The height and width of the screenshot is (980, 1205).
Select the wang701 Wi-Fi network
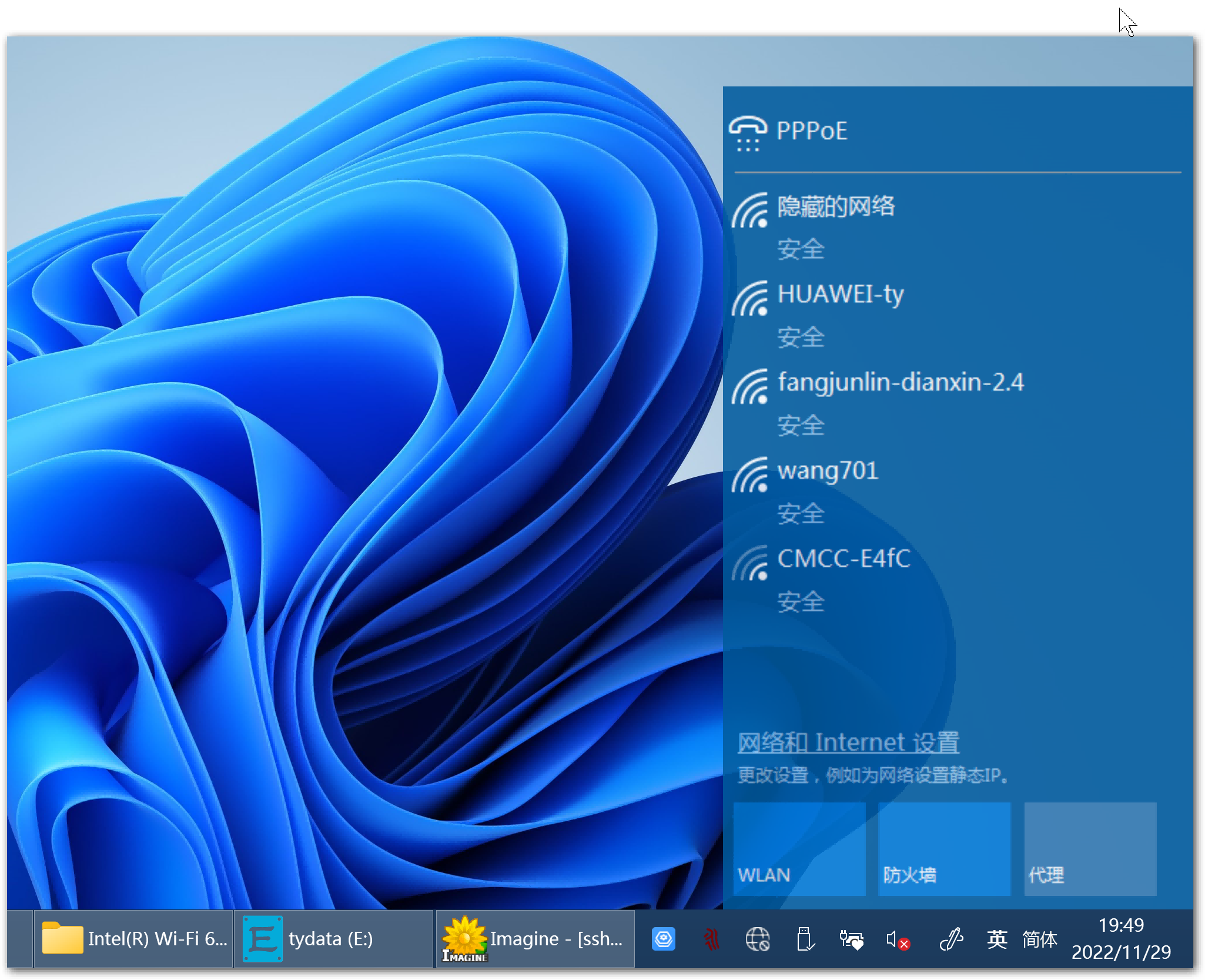click(x=958, y=492)
